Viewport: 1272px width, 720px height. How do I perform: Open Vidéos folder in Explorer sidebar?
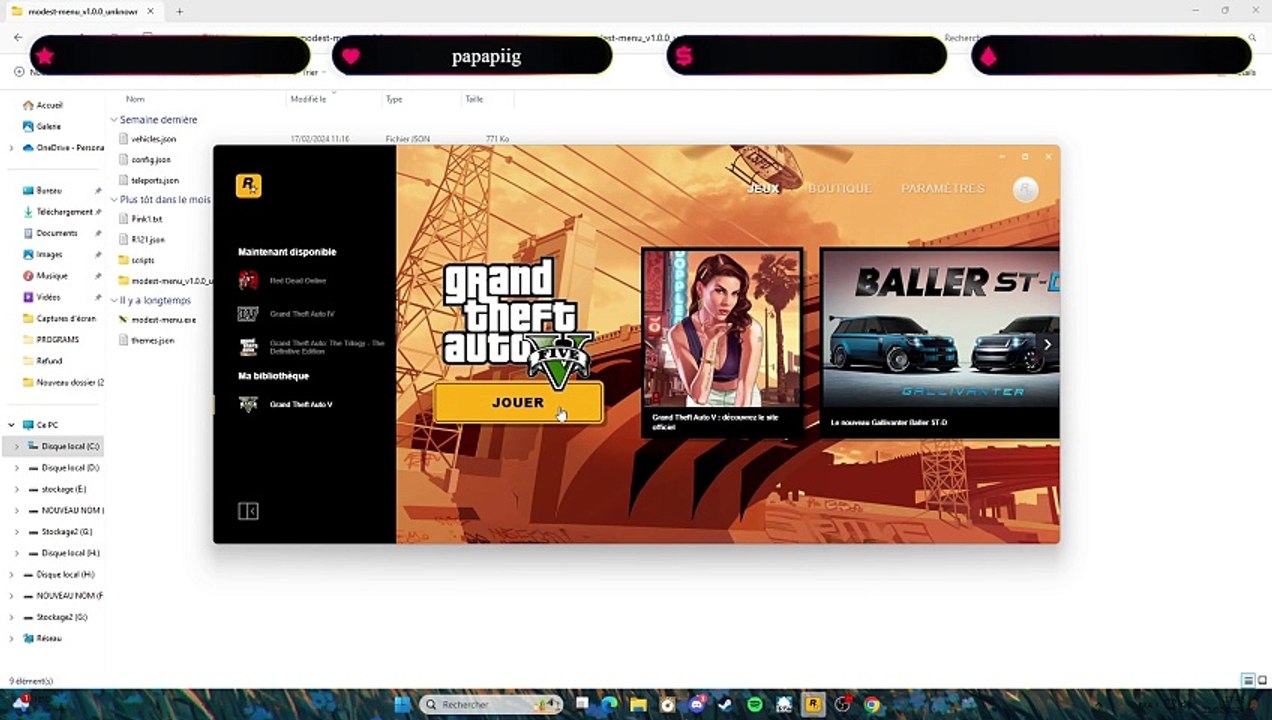pos(48,297)
